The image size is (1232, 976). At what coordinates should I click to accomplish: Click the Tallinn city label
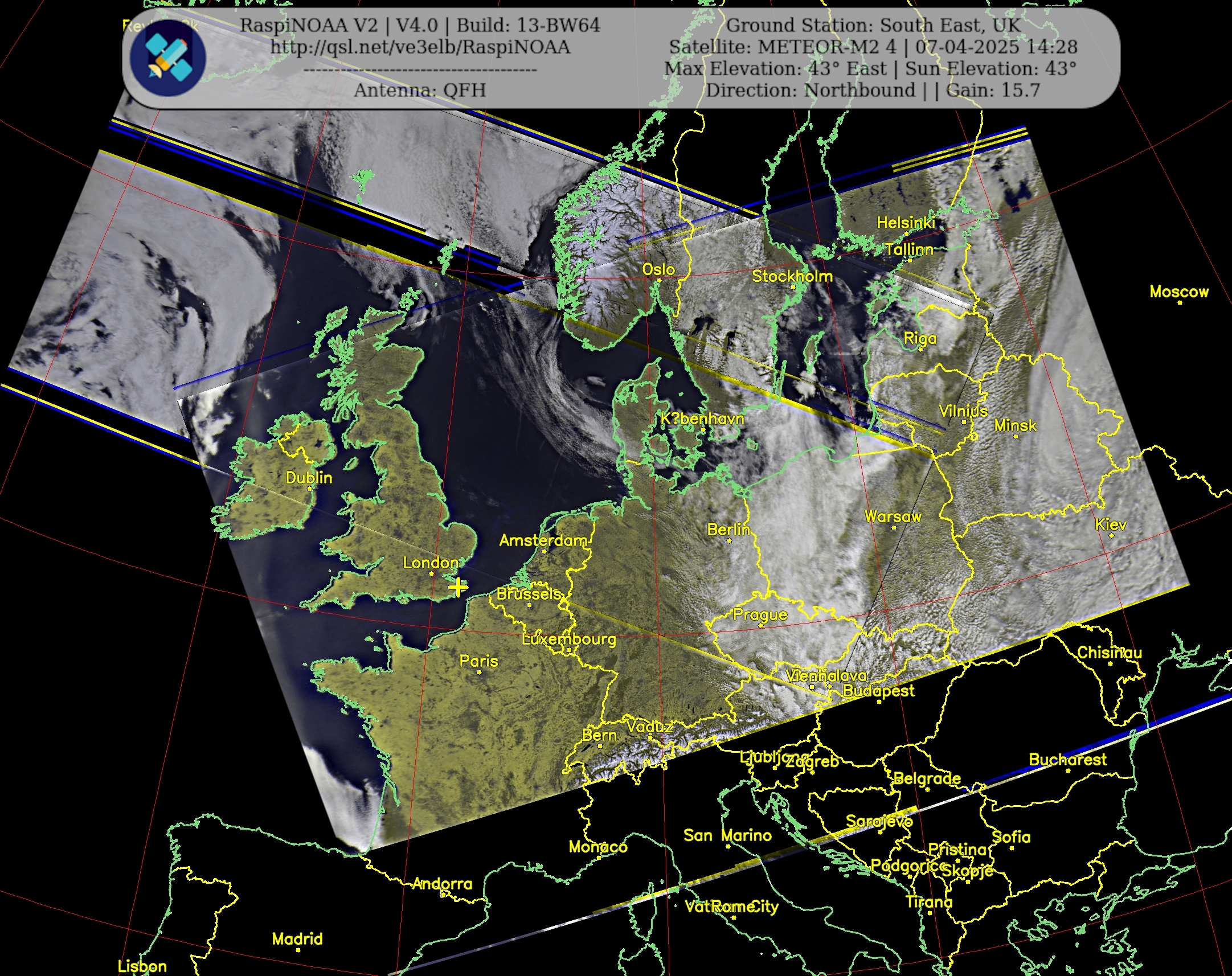pyautogui.click(x=910, y=249)
